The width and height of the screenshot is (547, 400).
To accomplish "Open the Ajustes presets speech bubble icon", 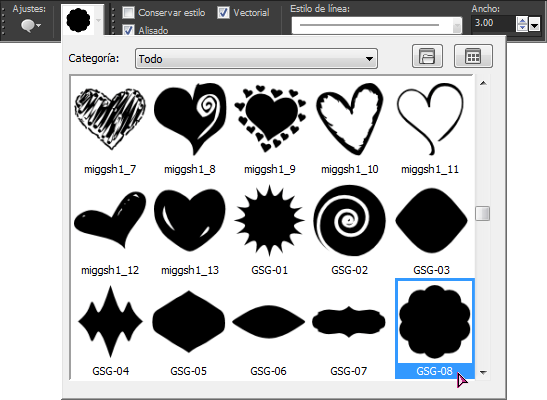I will point(31,26).
